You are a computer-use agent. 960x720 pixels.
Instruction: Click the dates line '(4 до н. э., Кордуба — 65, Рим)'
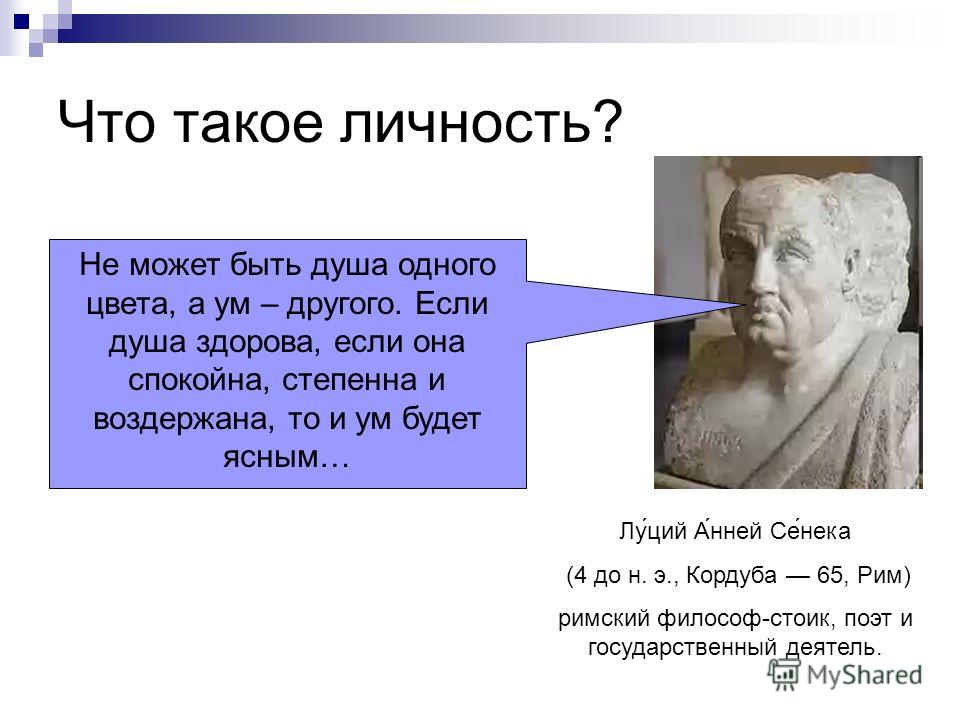coord(738,575)
